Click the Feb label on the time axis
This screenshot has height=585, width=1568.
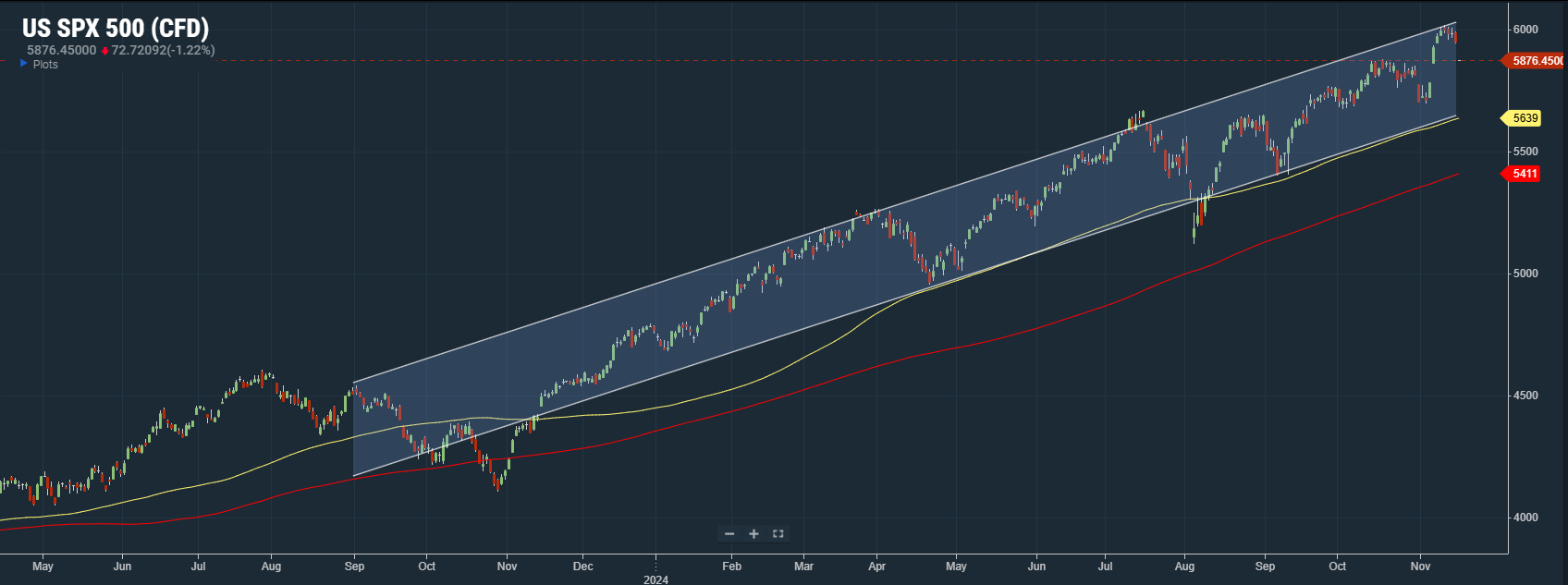coord(731,567)
